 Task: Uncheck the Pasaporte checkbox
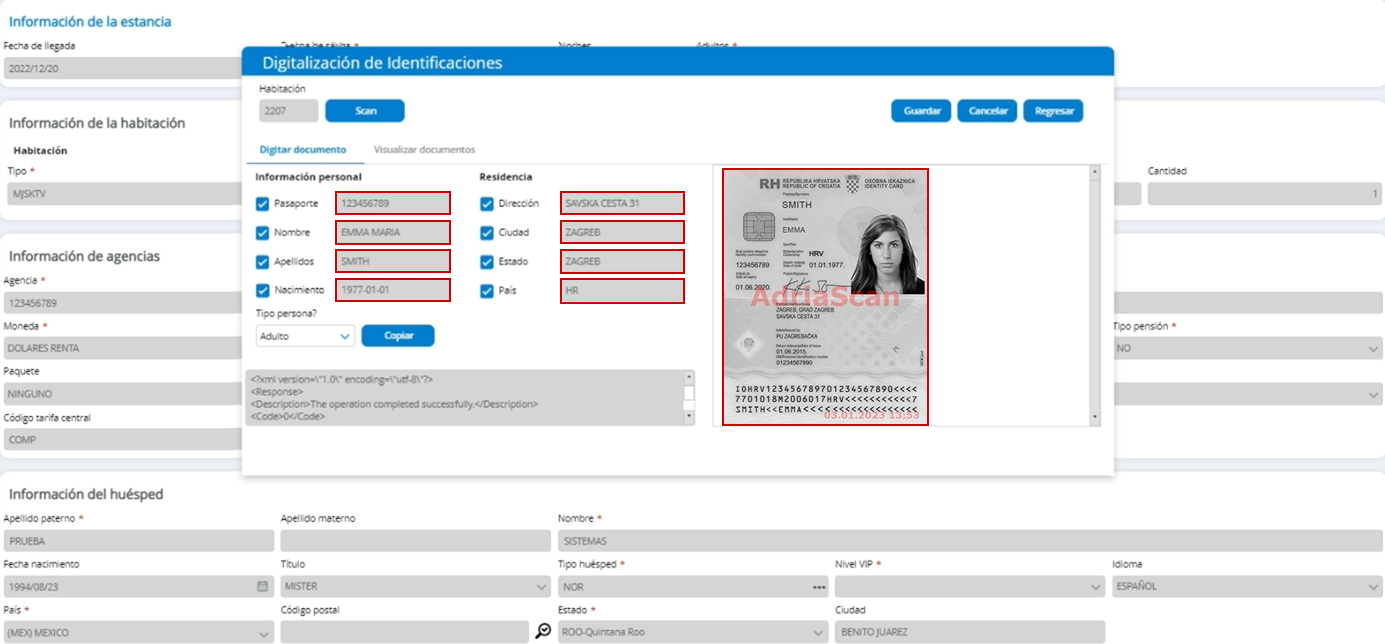[263, 204]
